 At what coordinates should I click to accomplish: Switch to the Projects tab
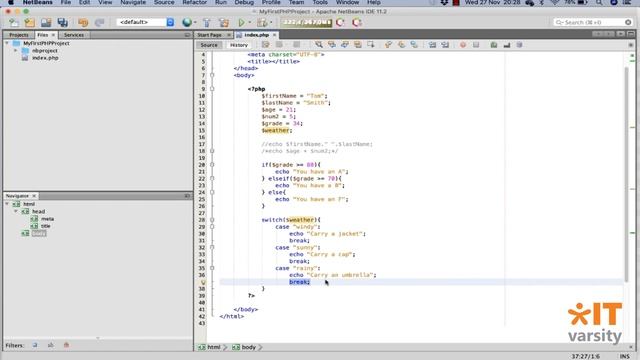[x=19, y=35]
